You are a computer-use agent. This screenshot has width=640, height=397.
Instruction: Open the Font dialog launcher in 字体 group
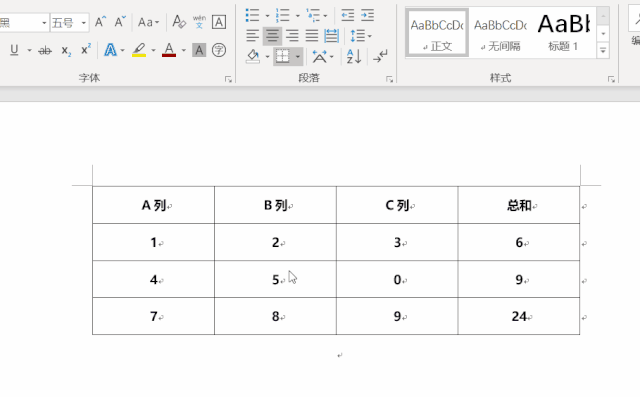[228, 79]
